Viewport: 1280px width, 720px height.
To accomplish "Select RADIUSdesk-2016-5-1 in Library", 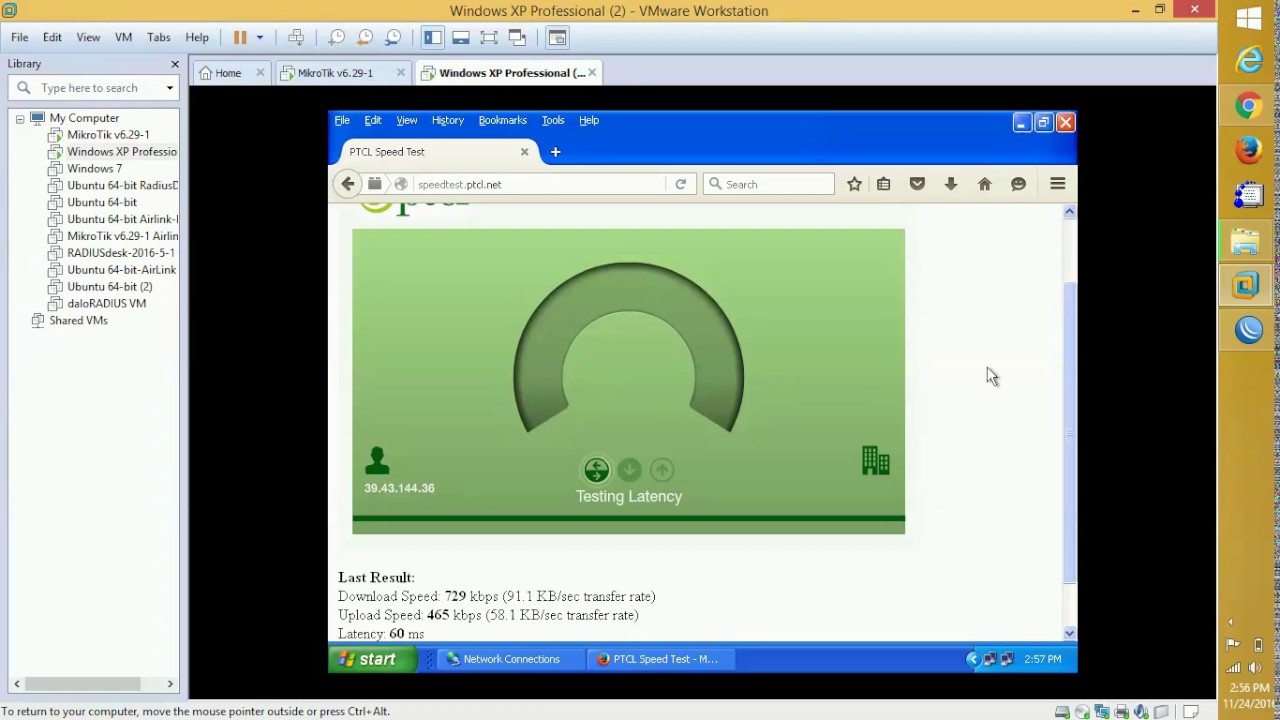I will (120, 253).
